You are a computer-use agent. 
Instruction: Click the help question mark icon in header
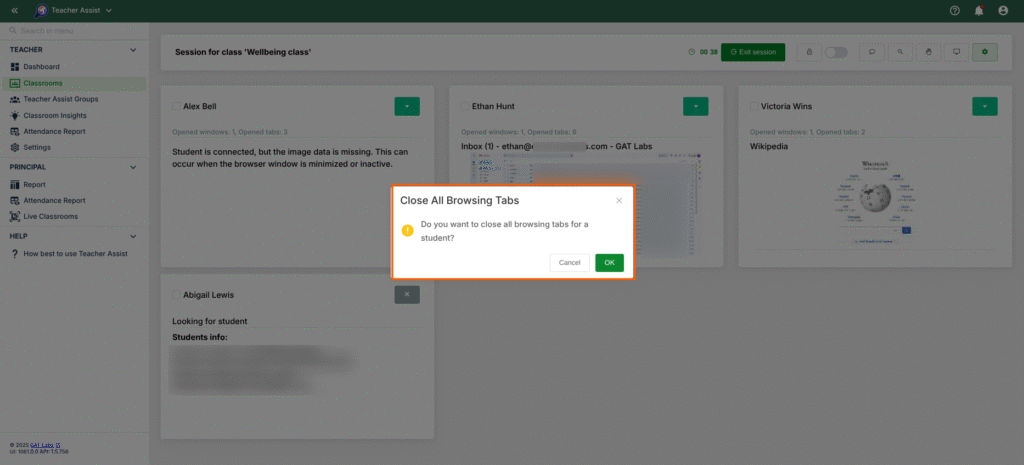click(954, 10)
